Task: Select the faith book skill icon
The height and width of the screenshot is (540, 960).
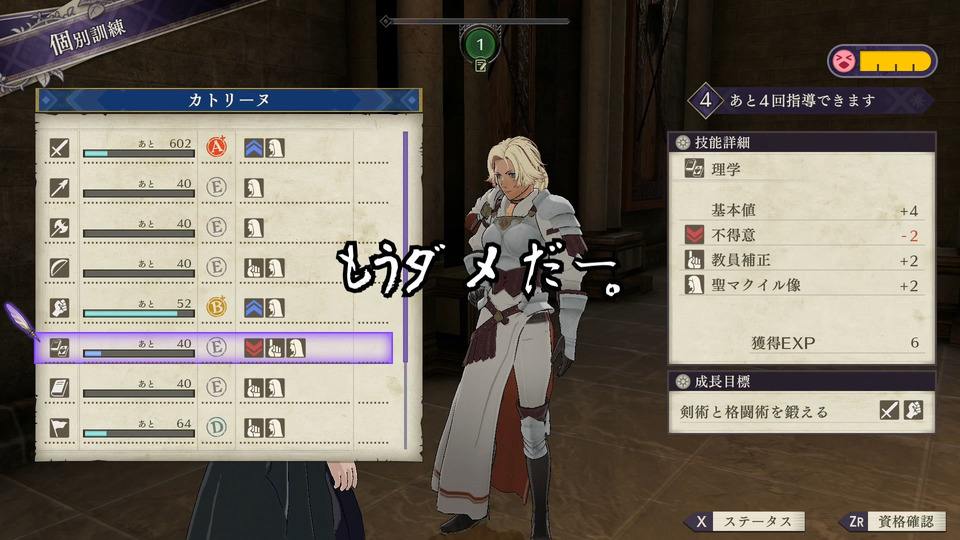Action: (59, 388)
